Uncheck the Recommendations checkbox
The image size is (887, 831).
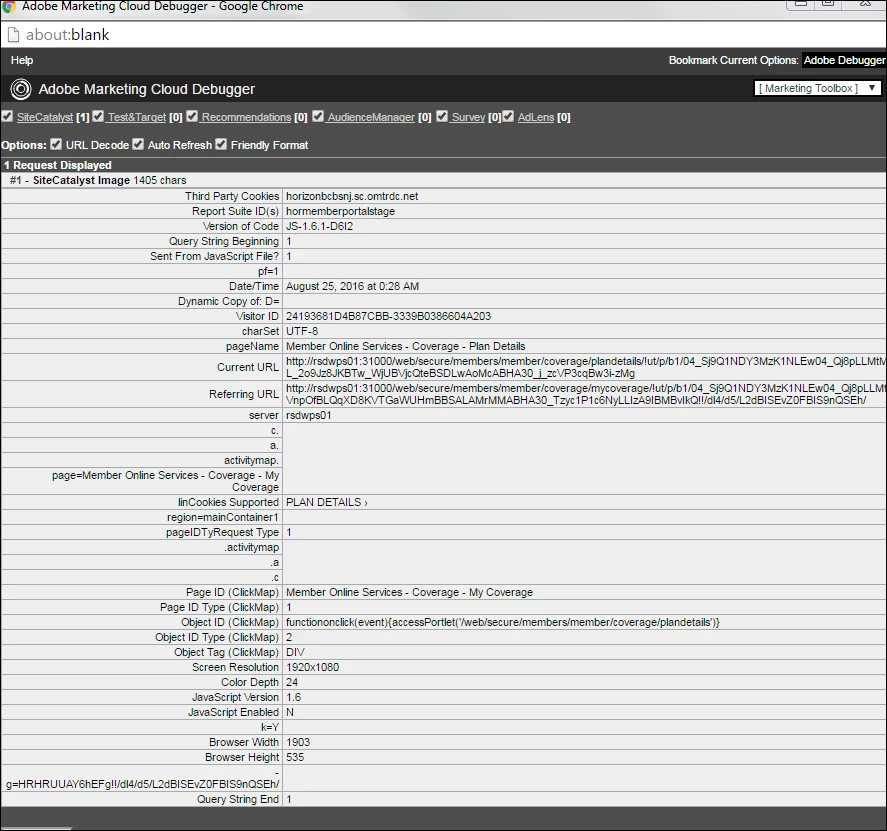coord(192,116)
